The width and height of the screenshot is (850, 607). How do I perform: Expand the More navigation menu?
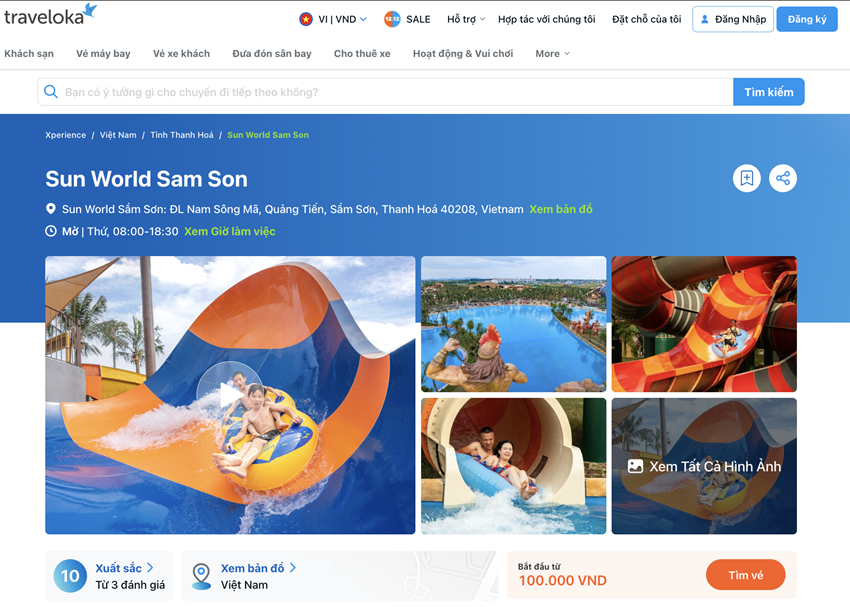coord(552,54)
